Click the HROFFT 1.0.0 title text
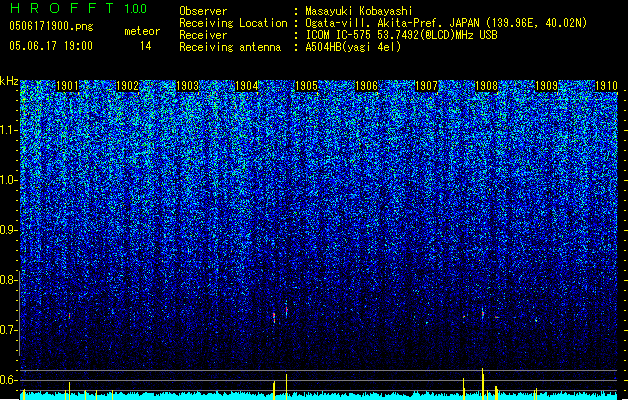Viewport: 629px width, 400px height. (79, 8)
